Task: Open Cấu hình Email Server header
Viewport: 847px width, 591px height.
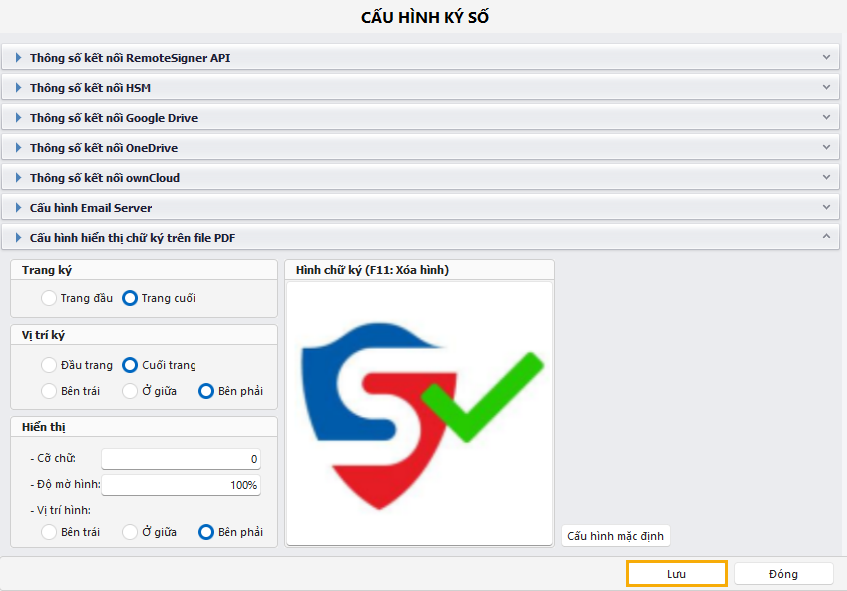Action: pos(420,207)
